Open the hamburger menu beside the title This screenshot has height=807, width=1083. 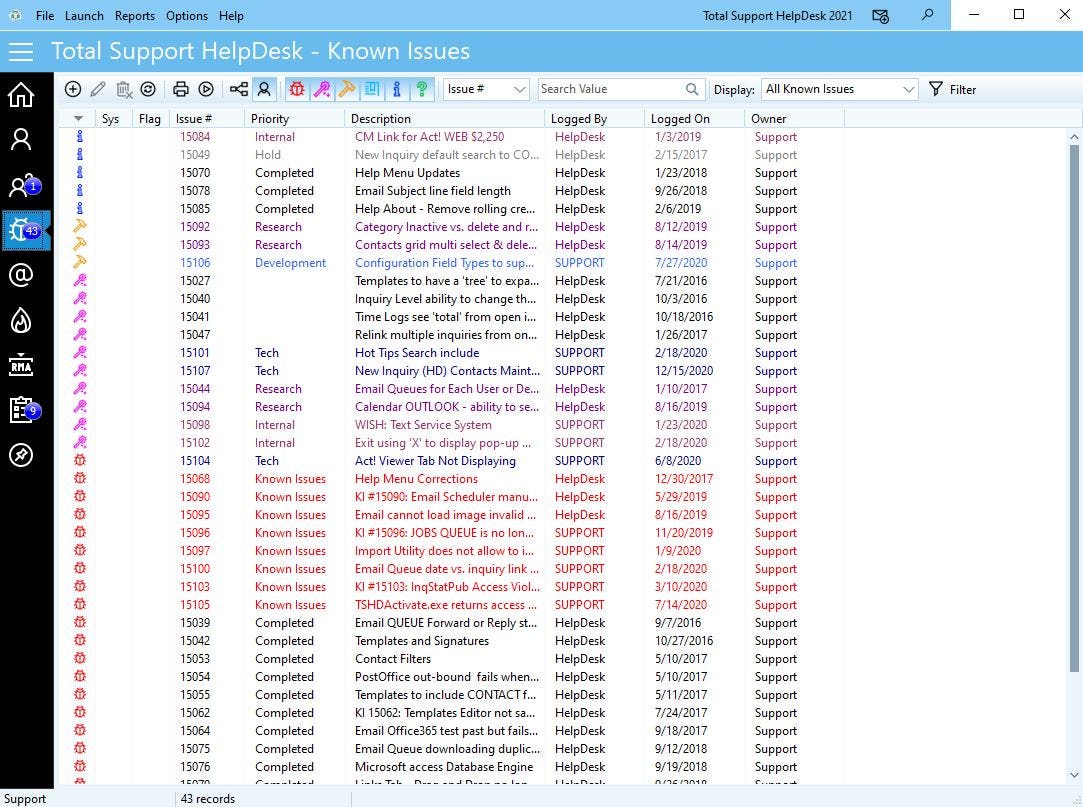[x=21, y=51]
